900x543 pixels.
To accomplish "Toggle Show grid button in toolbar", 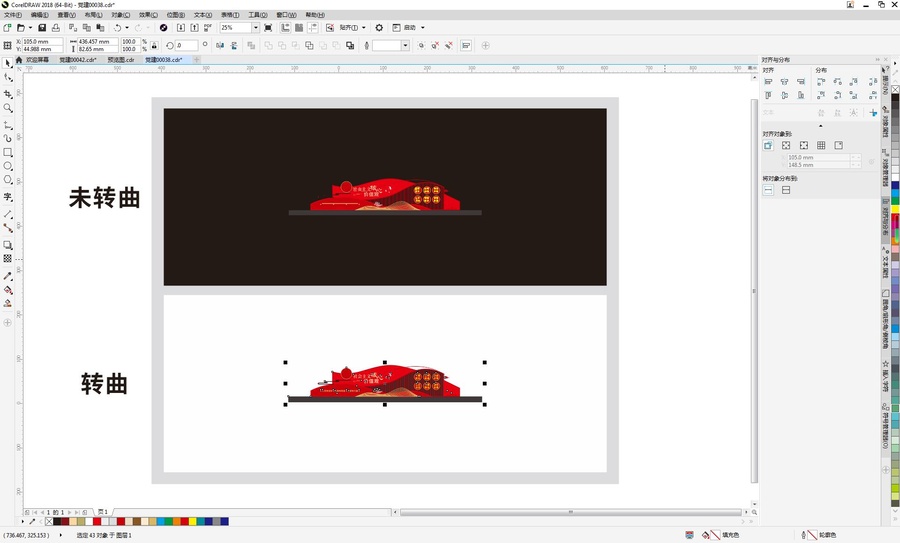I will (x=299, y=28).
